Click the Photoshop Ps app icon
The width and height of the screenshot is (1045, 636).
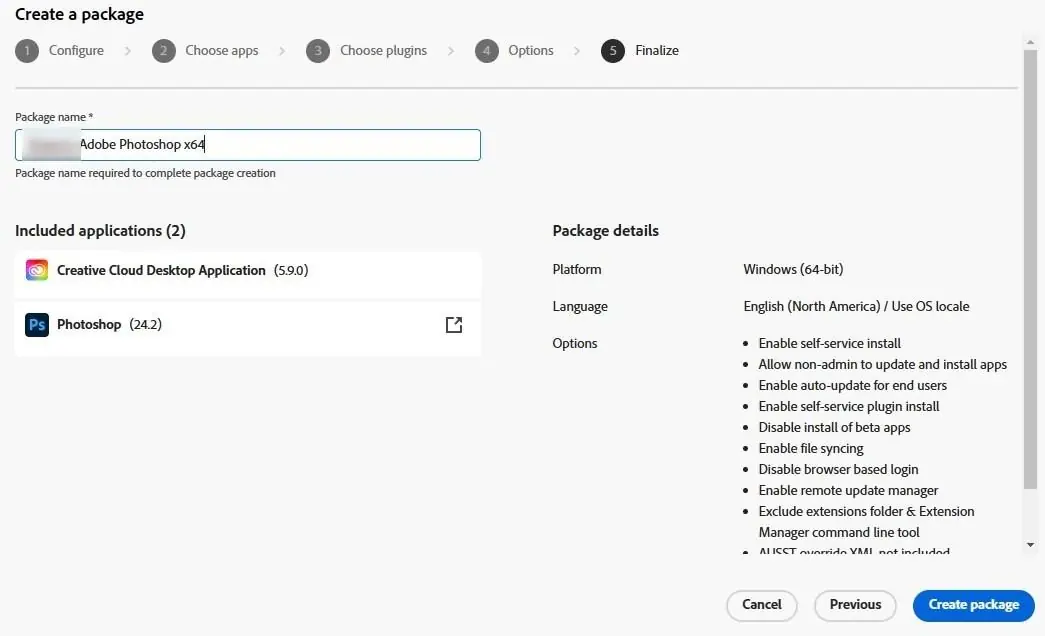click(x=37, y=325)
